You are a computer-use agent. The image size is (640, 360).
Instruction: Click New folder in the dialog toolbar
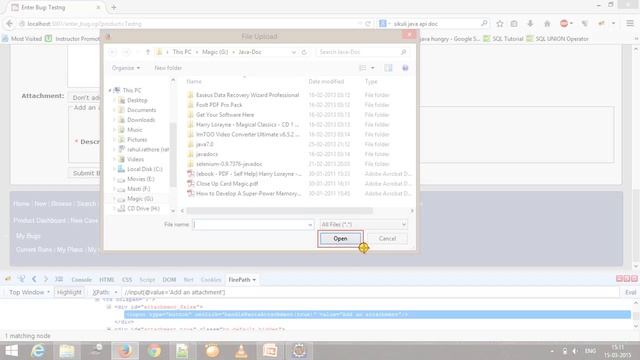point(168,68)
